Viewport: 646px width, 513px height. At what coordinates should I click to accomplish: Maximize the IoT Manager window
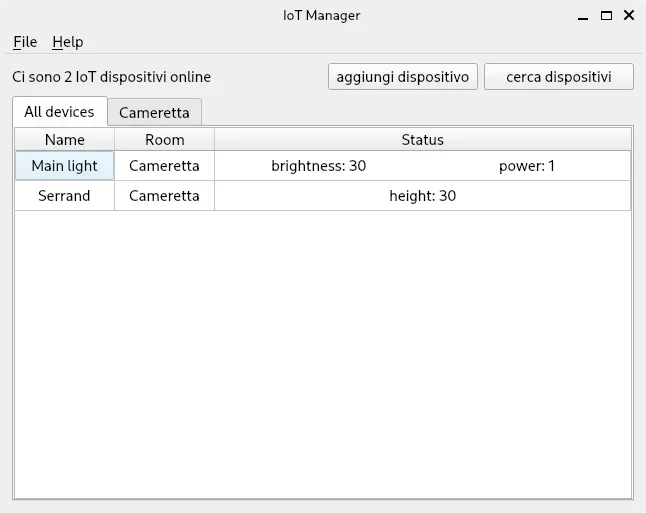pos(606,16)
